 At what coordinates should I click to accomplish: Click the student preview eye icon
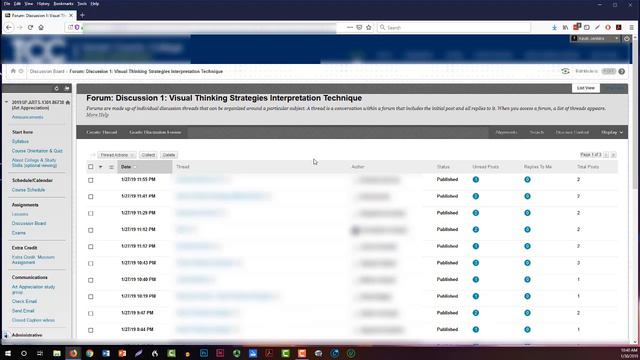coord(565,71)
